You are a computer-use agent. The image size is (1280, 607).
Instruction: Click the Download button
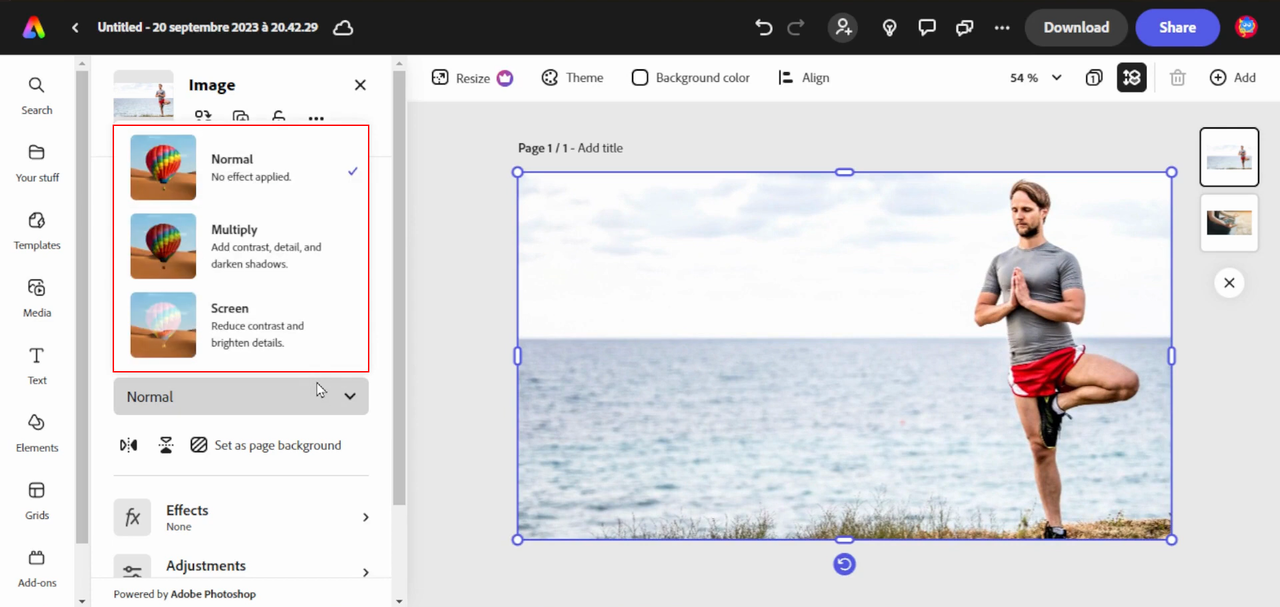click(x=1076, y=28)
